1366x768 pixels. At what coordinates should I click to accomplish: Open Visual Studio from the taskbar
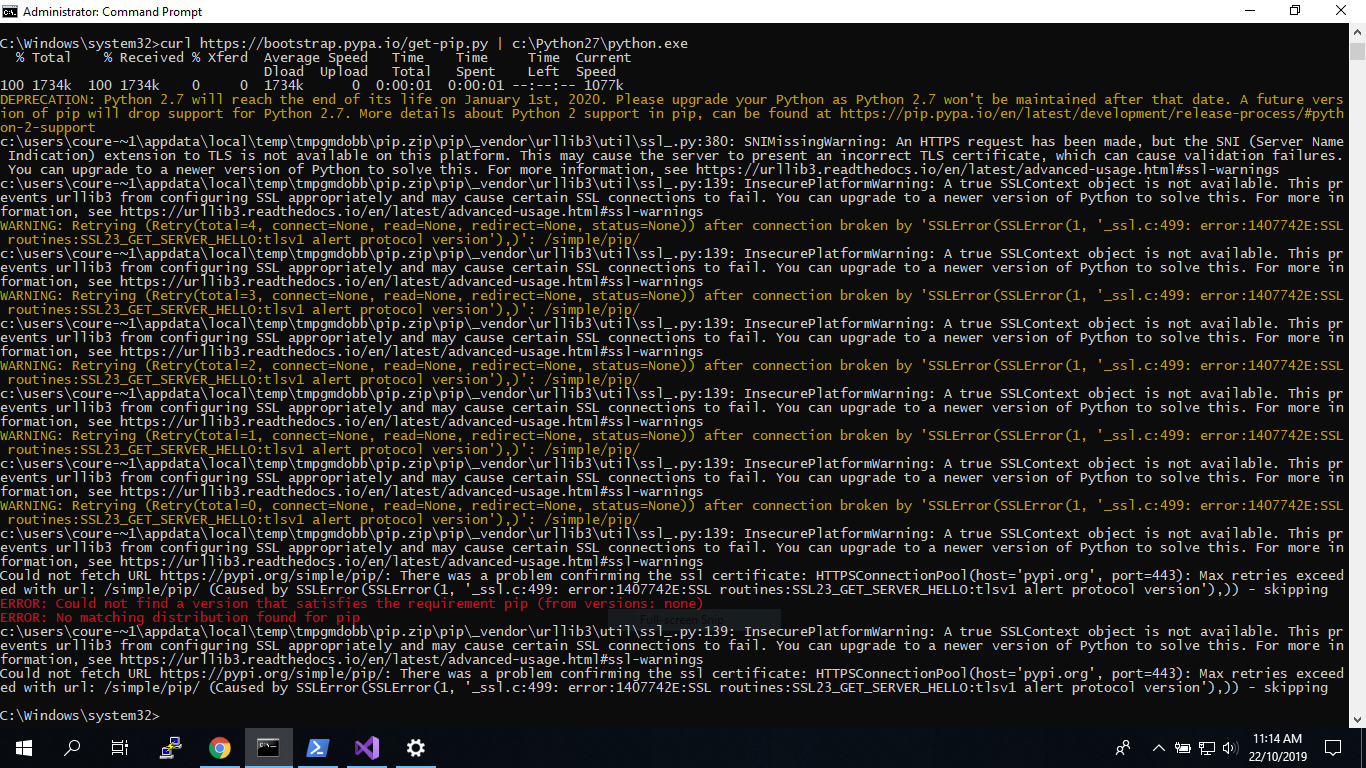pos(366,747)
